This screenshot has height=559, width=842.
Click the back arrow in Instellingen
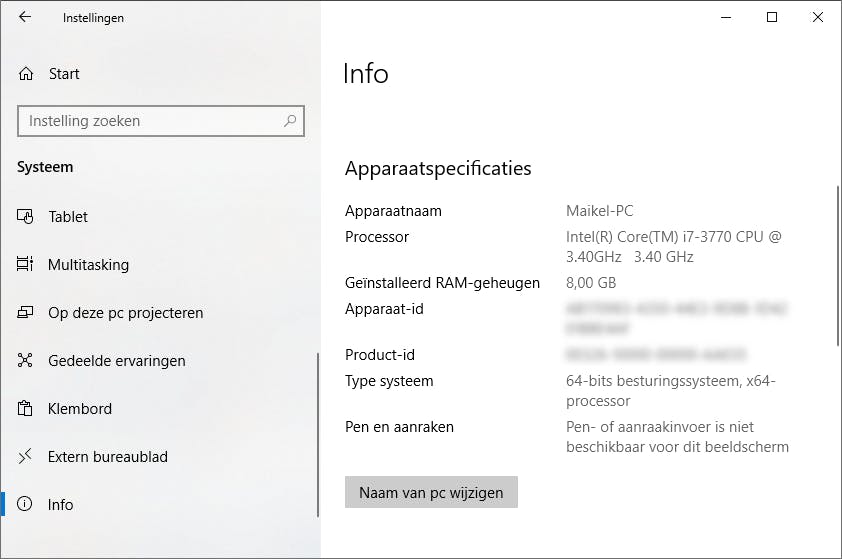click(x=25, y=17)
